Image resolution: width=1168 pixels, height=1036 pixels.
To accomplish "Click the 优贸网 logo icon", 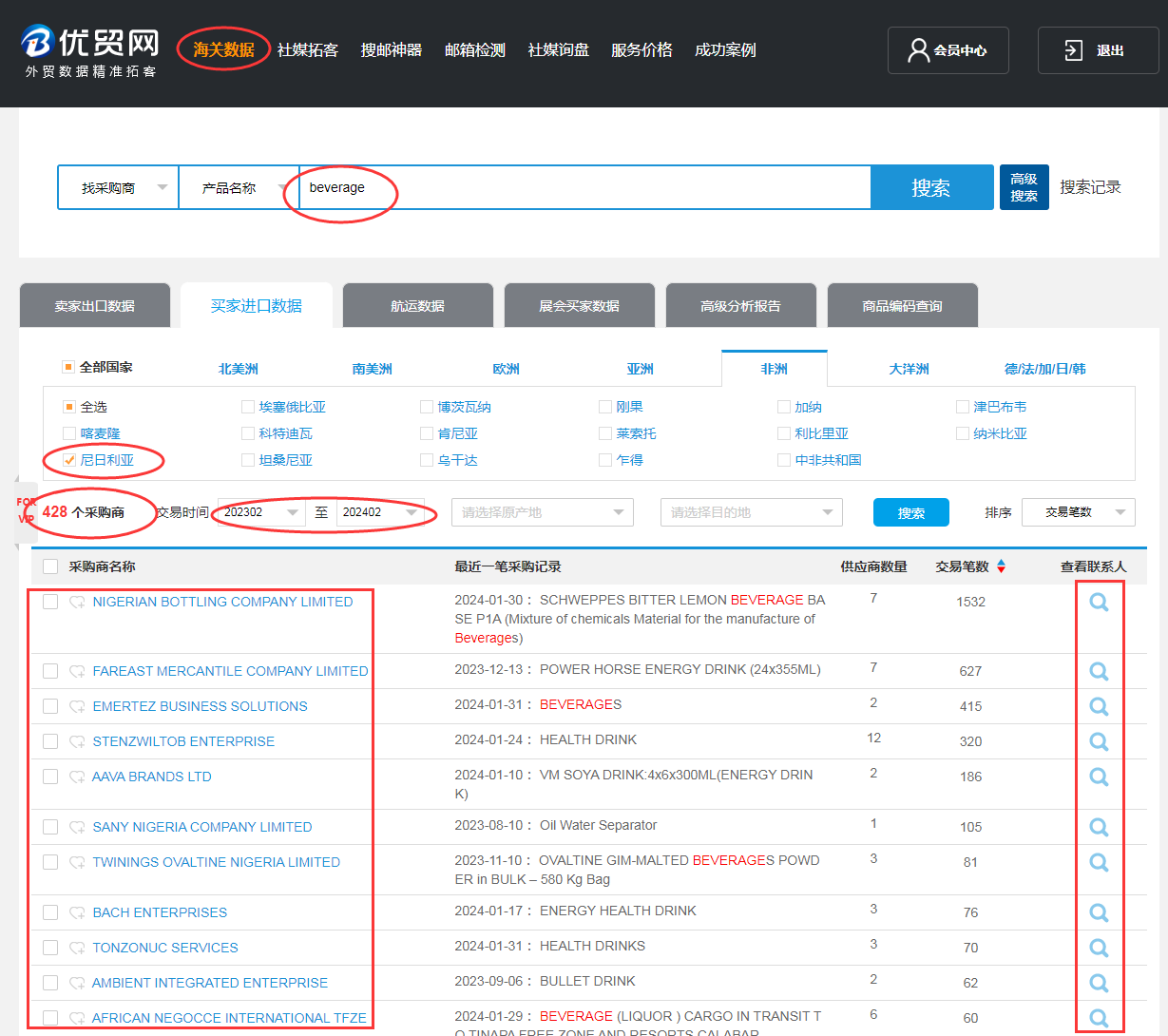I will (x=38, y=43).
